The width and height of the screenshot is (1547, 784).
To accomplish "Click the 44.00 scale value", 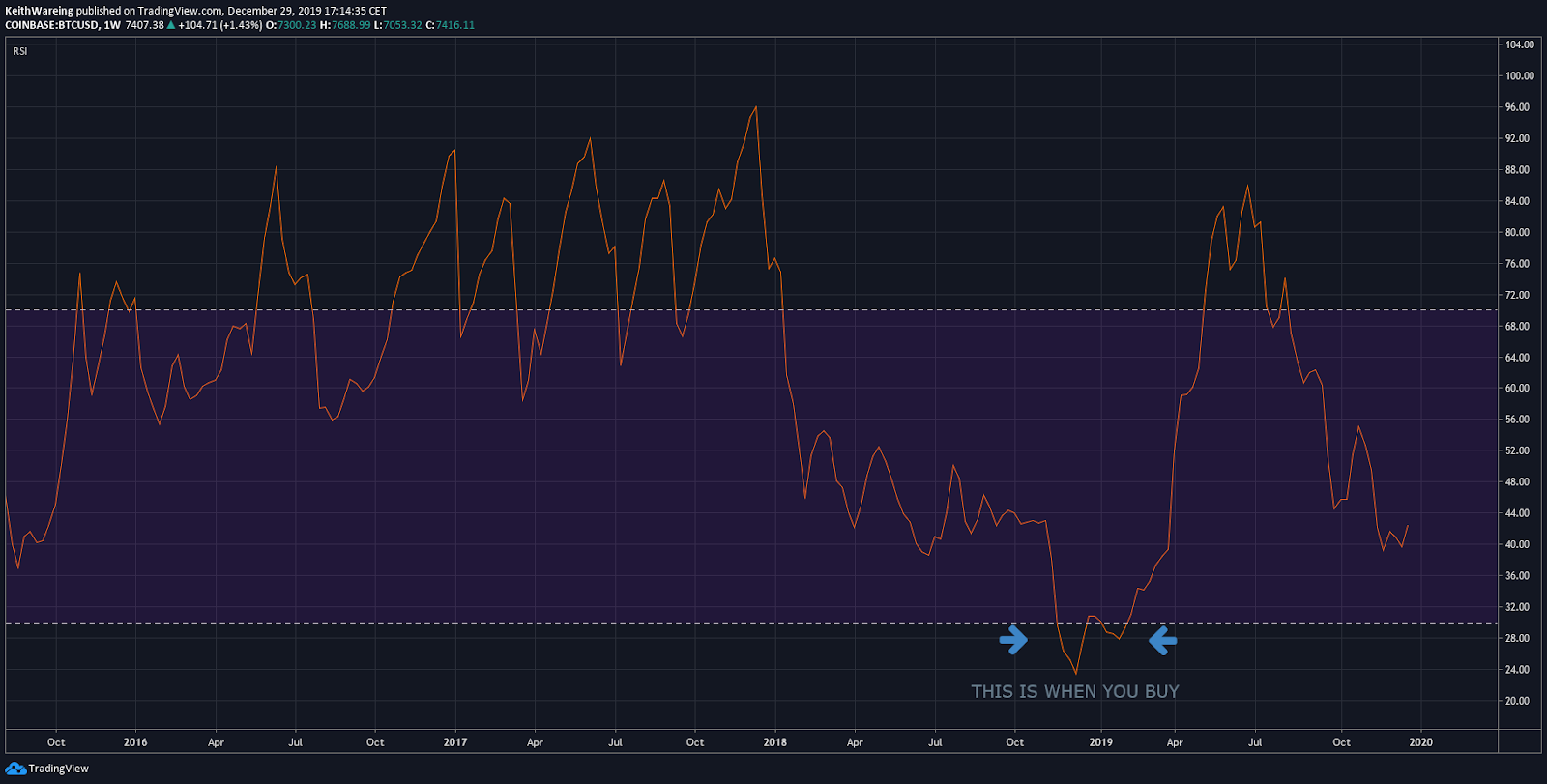I will pyautogui.click(x=1517, y=513).
